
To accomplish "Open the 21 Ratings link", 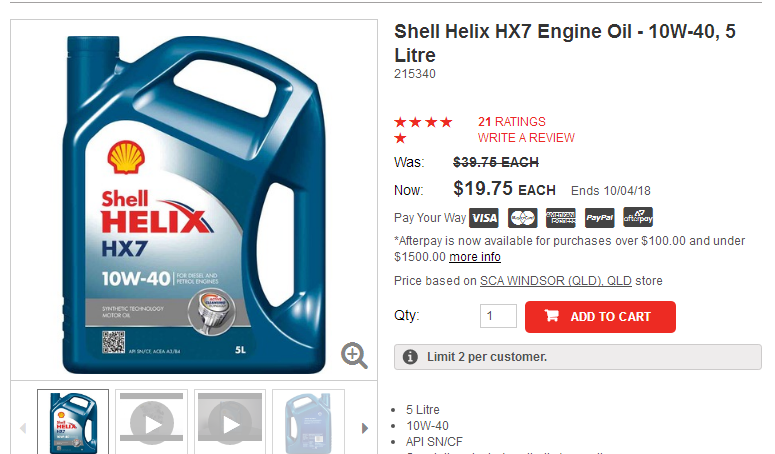I will (512, 122).
